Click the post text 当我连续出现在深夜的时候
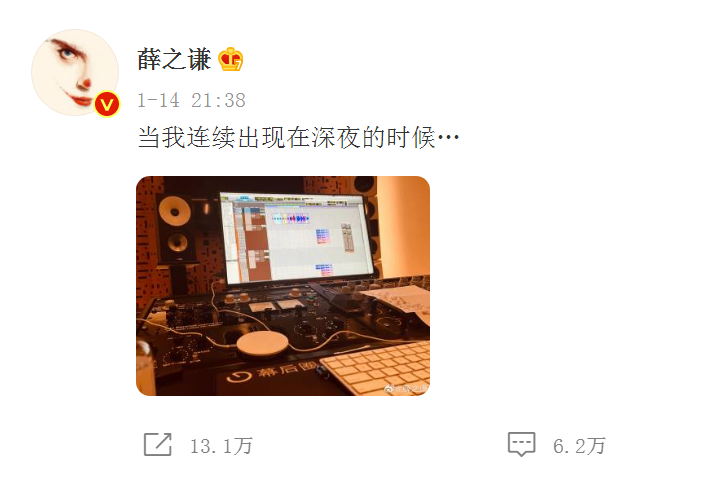The image size is (709, 480). 287,137
